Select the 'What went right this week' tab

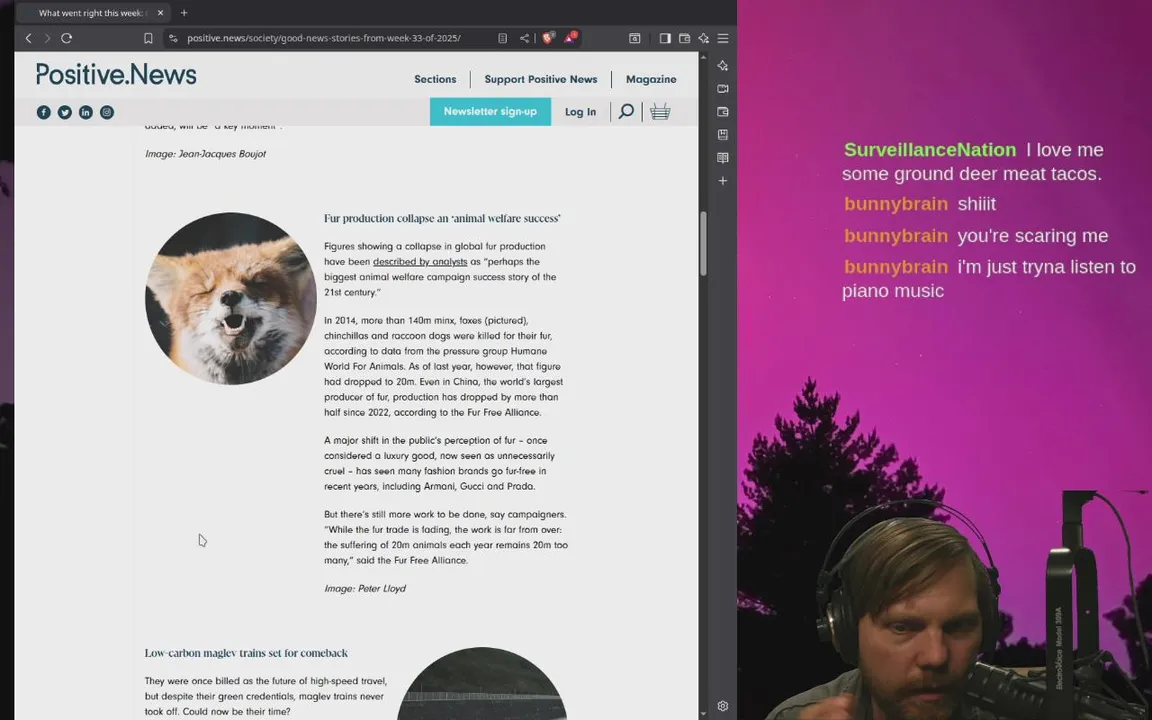click(93, 12)
